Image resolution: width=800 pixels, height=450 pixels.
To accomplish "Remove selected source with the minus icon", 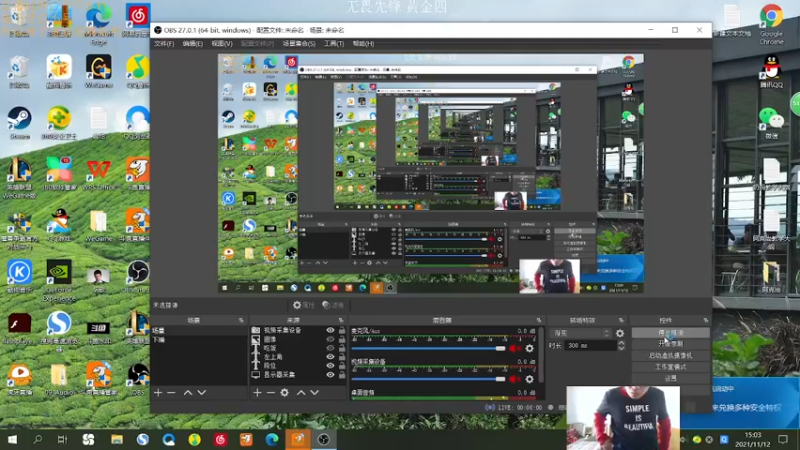I will pos(271,392).
